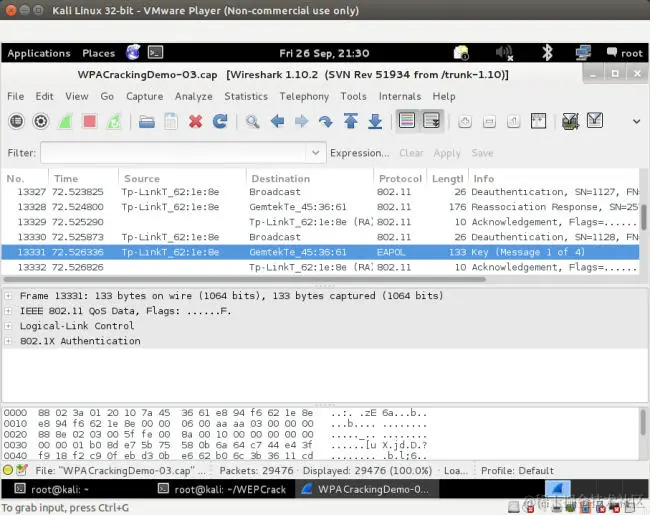650x515 pixels.
Task: Go to specified packet number icon
Action: coord(326,121)
